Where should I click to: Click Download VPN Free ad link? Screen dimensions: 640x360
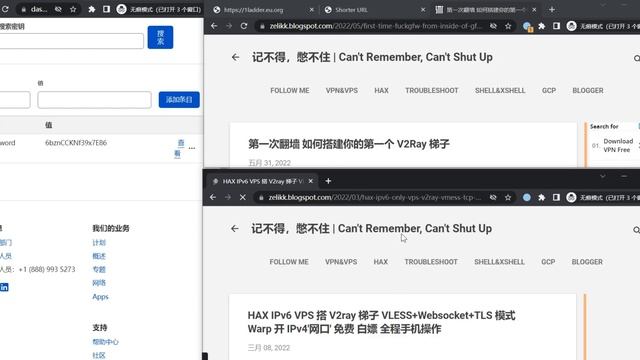(618, 145)
